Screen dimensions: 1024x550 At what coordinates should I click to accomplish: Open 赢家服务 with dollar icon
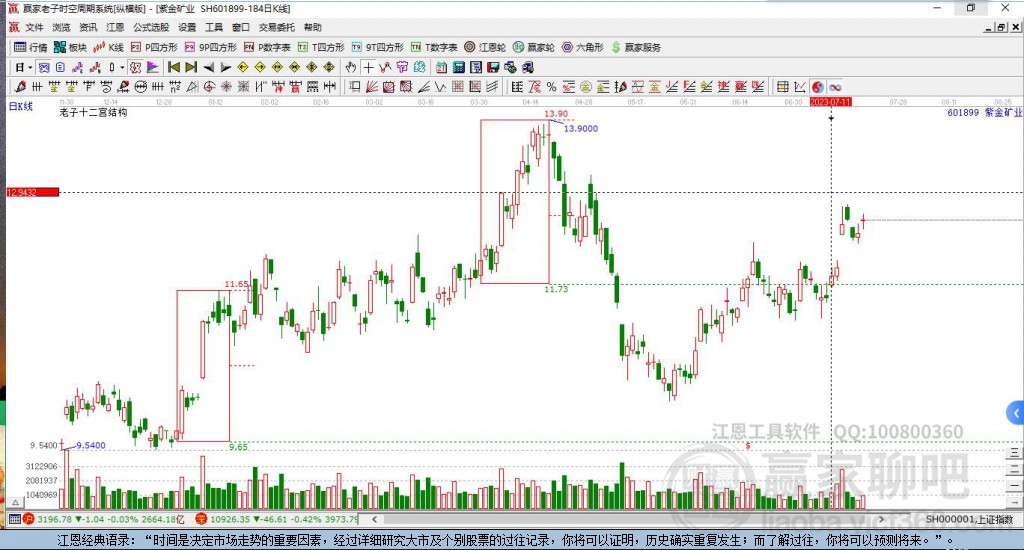coord(636,47)
